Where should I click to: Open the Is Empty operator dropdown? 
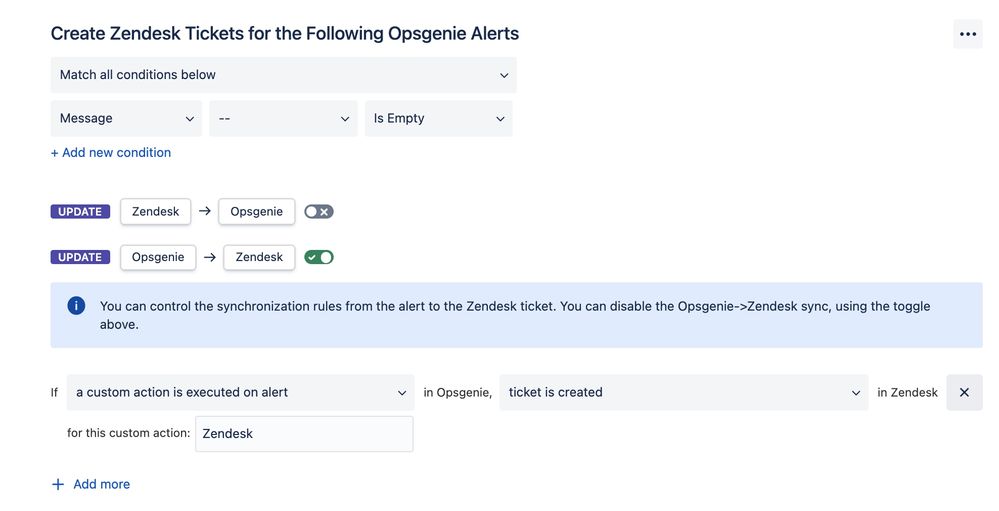(x=438, y=119)
